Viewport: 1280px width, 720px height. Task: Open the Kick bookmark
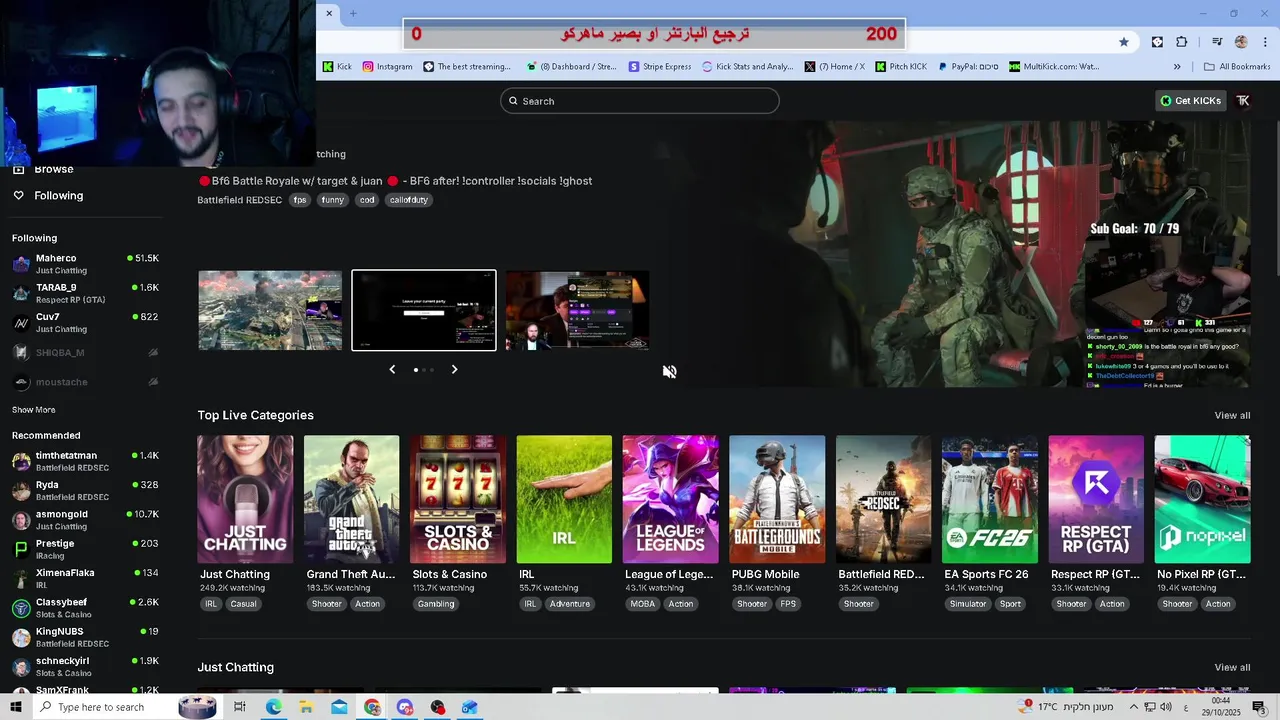337,67
